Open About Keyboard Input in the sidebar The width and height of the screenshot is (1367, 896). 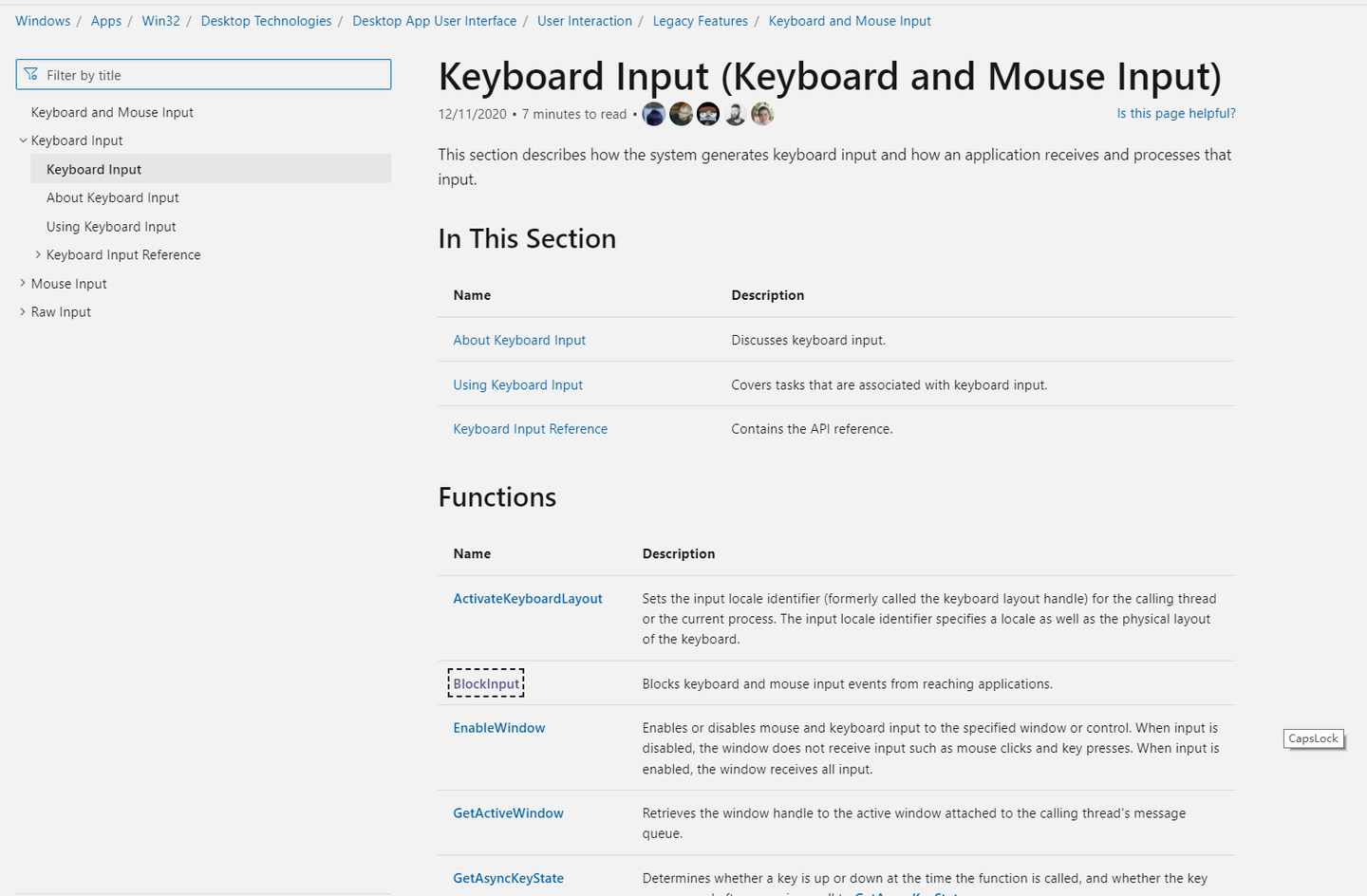tap(113, 197)
